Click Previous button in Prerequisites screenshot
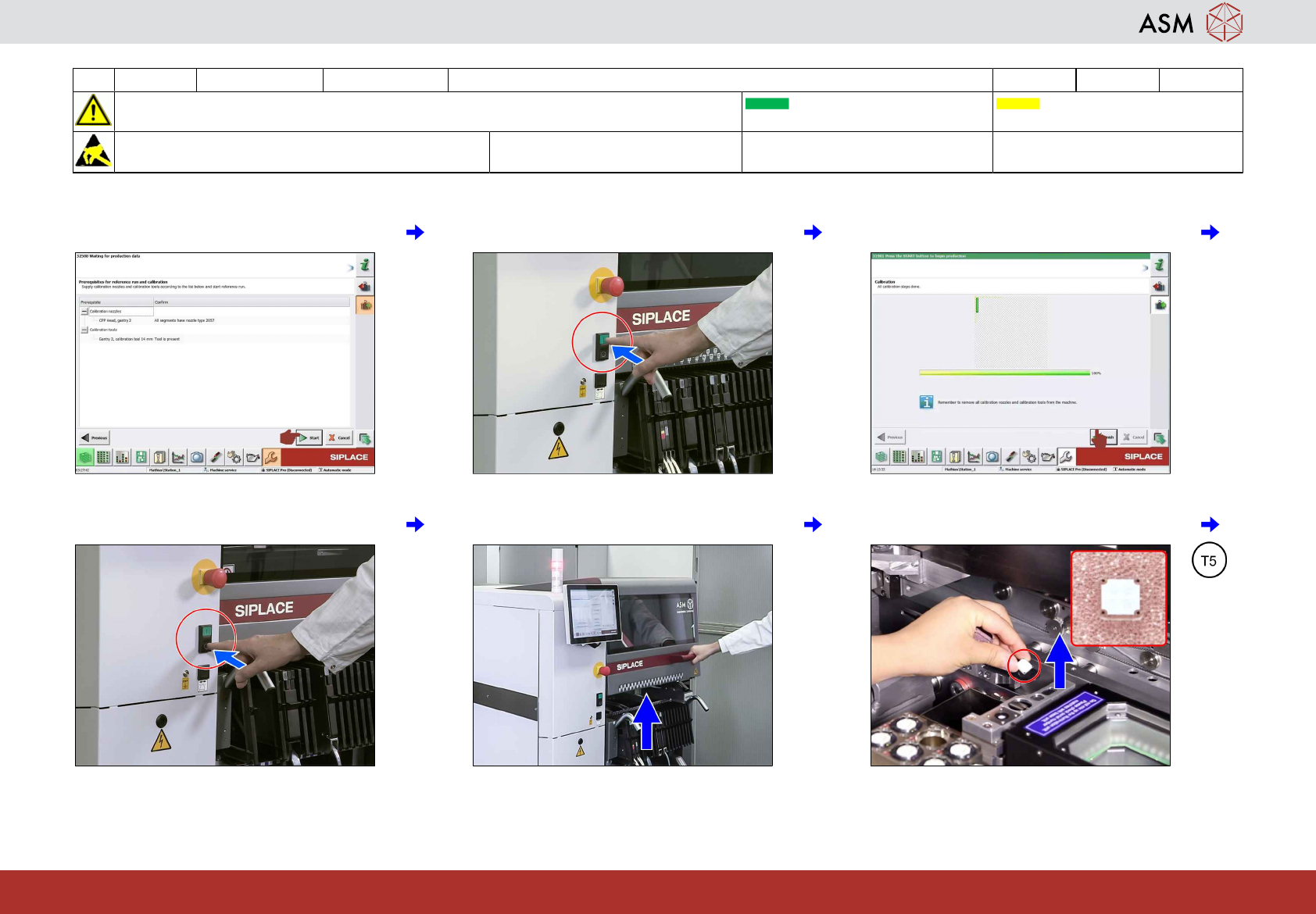This screenshot has height=914, width=1316. [95, 437]
